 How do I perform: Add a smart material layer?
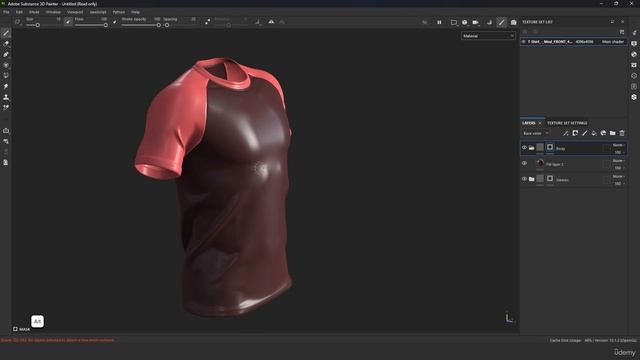click(603, 133)
